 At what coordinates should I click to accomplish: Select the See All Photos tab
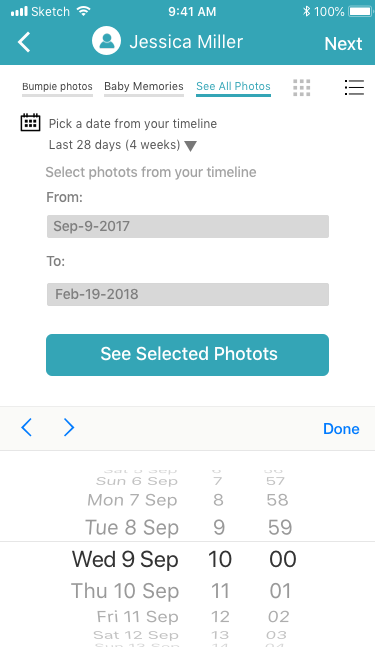point(233,87)
